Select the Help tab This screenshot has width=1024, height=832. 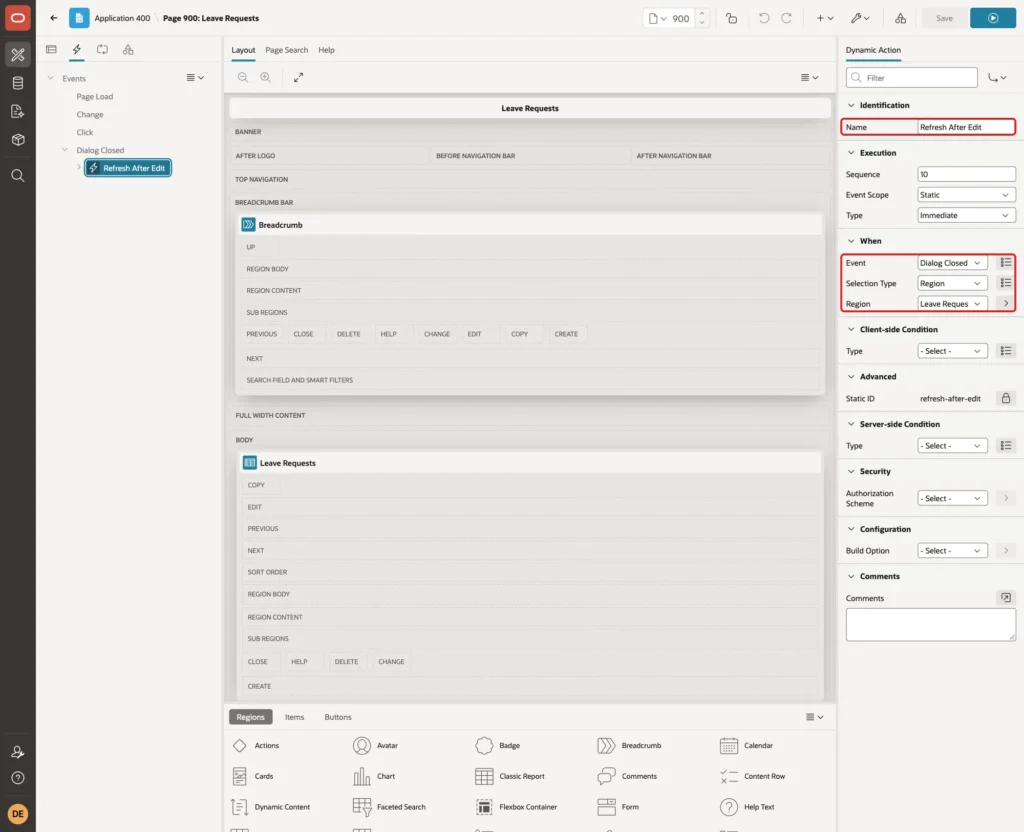tap(326, 50)
